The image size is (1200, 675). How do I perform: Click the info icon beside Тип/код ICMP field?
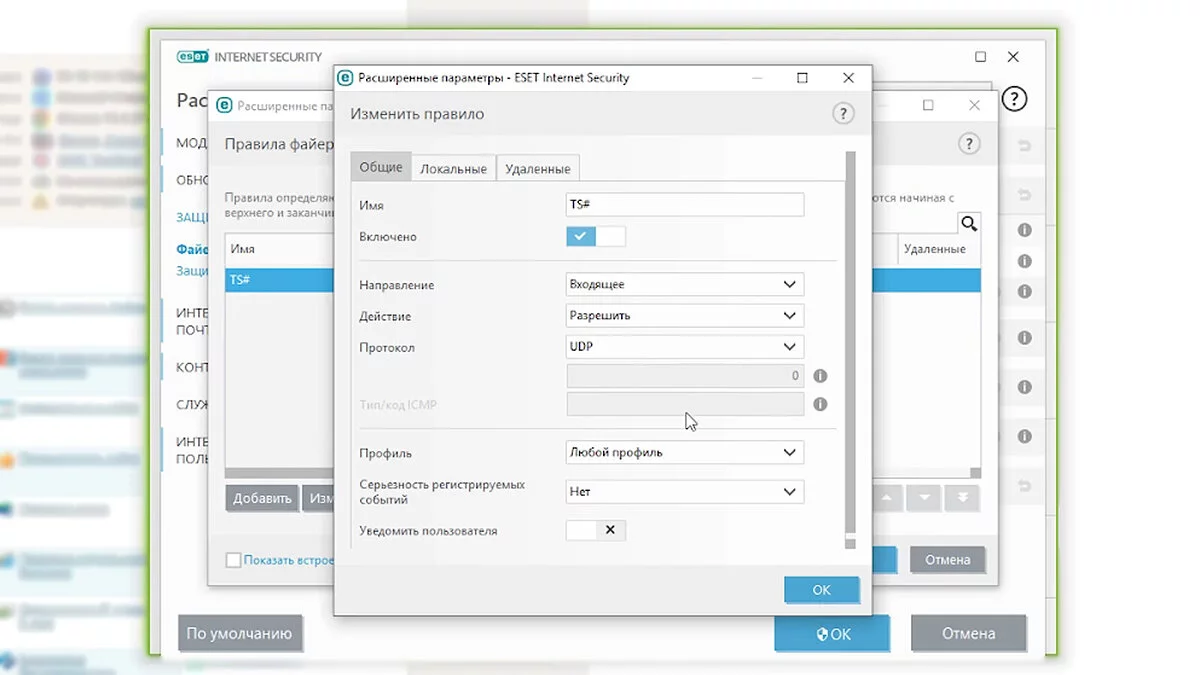point(820,405)
